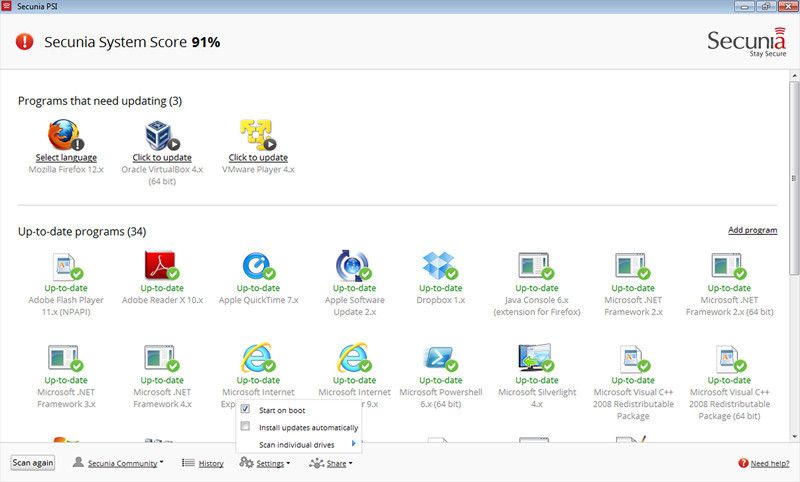Select the Apple QuickTime 7.x icon

pyautogui.click(x=258, y=266)
